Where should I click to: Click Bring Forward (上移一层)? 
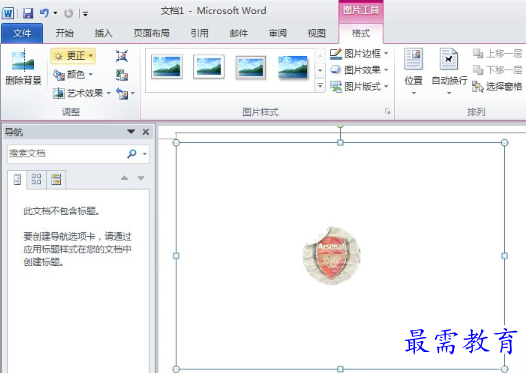point(497,53)
